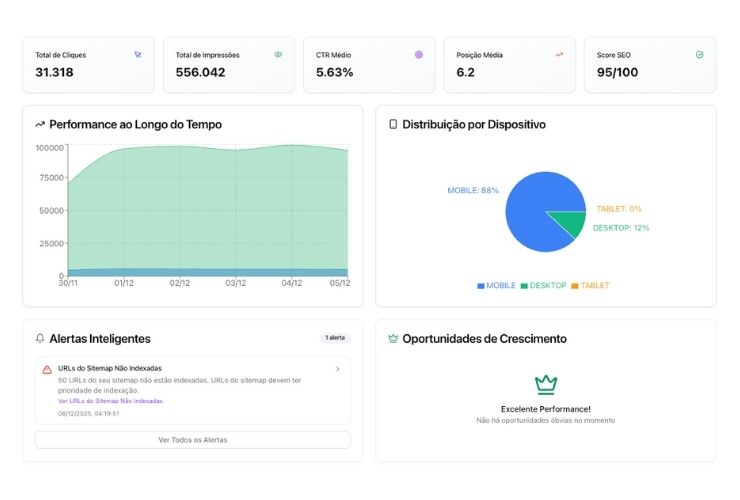Click the large crown icon above Excelente Performance
The image size is (740, 500).
546,385
